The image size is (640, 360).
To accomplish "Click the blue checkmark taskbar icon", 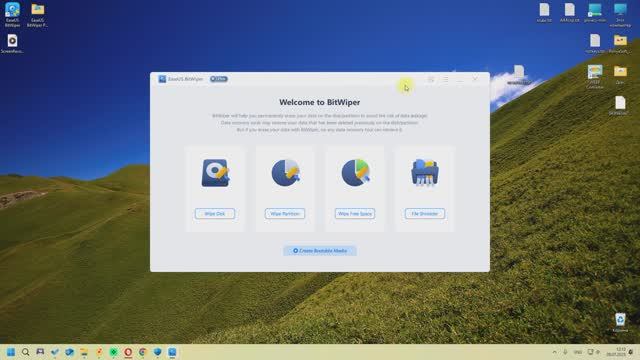I will [x=55, y=352].
